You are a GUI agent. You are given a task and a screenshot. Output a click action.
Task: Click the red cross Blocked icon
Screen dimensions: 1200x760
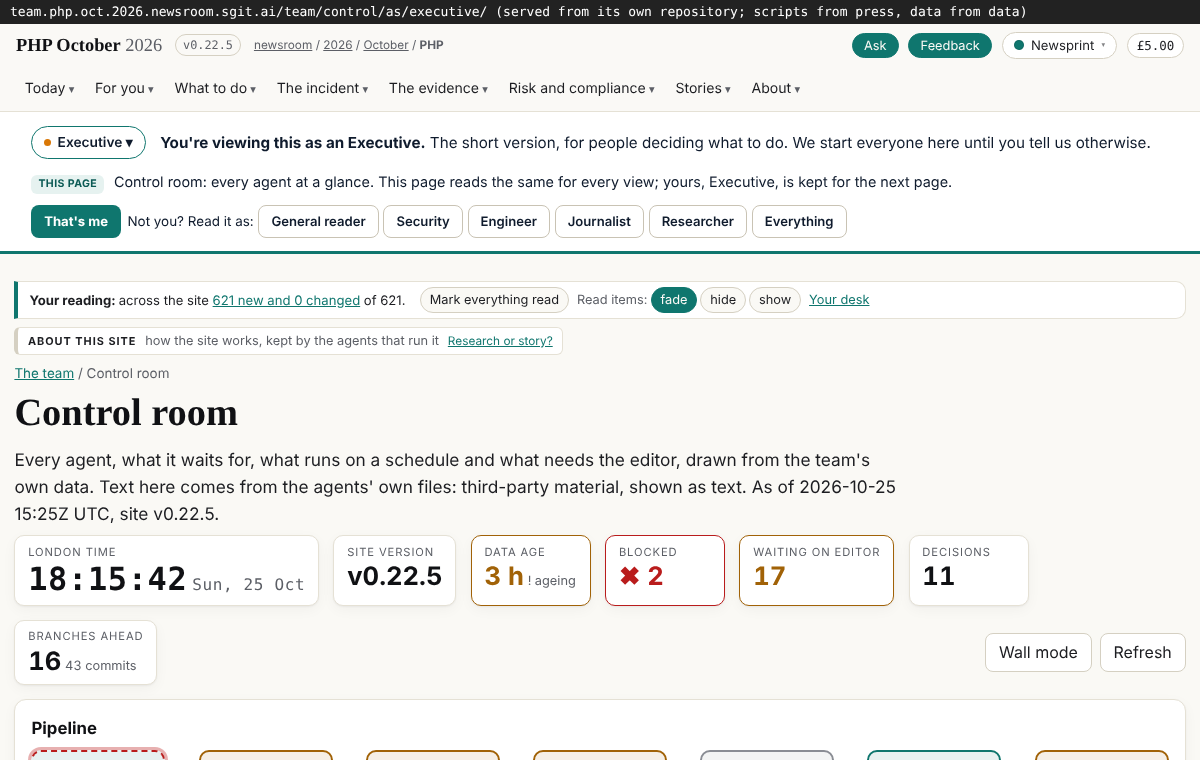[x=629, y=576]
